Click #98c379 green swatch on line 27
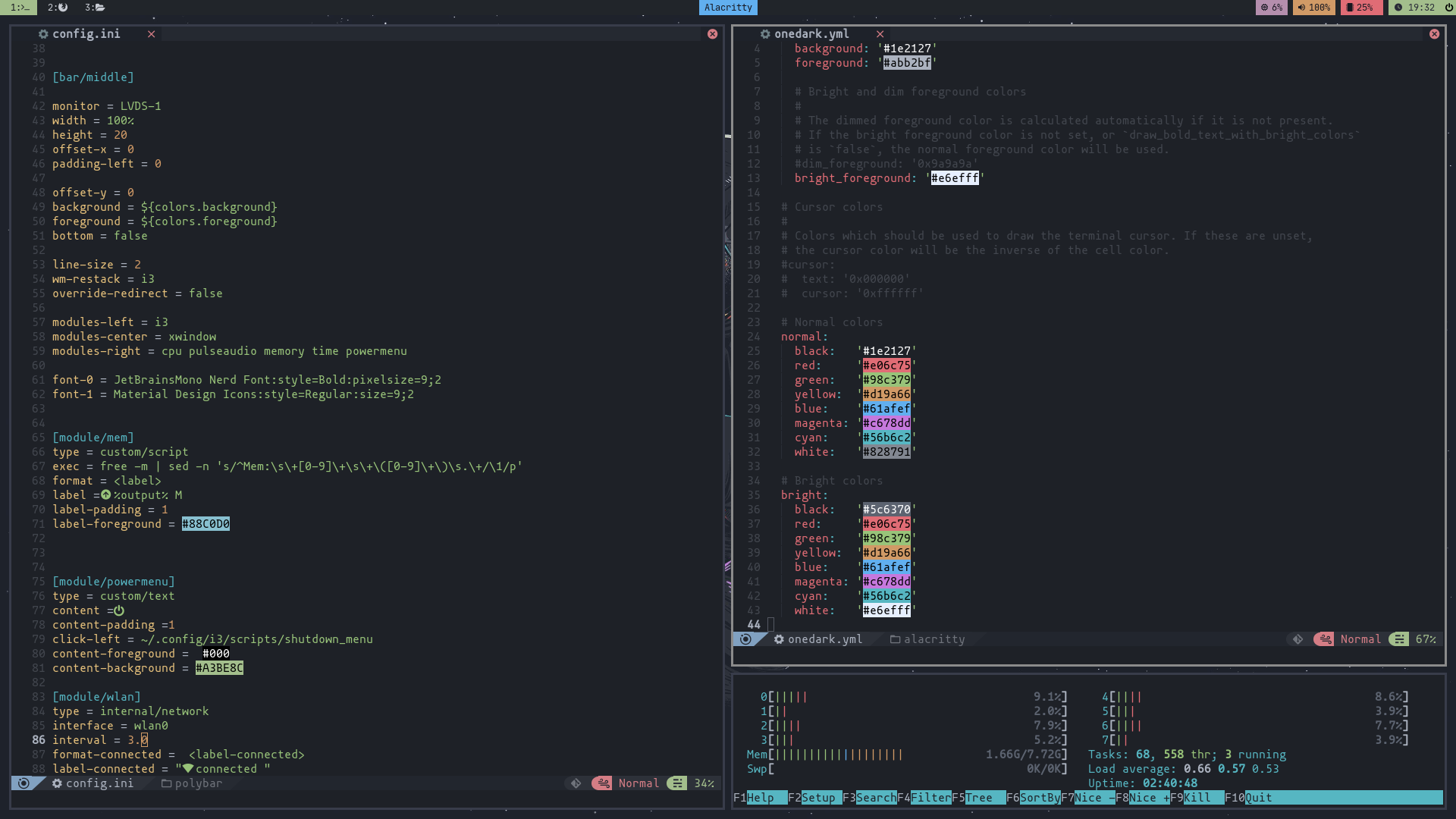1456x819 pixels. (886, 380)
